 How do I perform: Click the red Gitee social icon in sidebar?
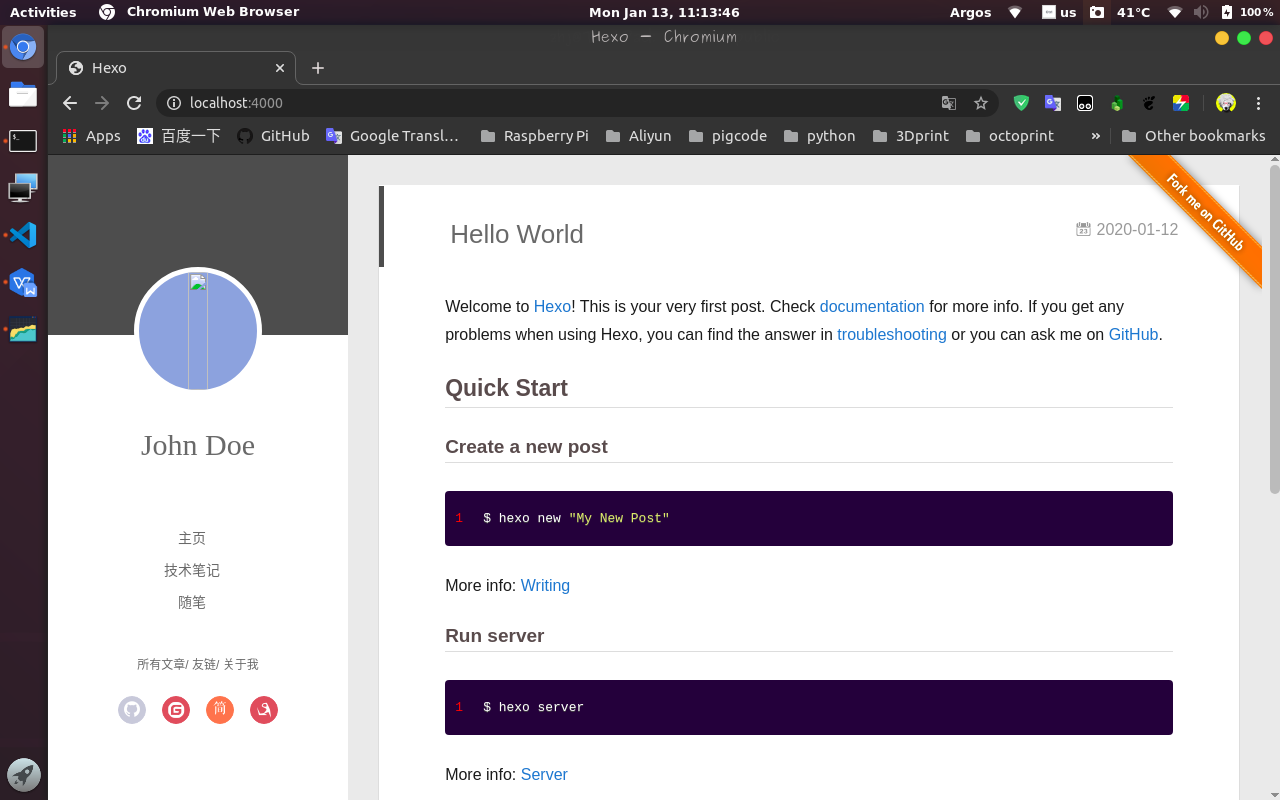[176, 710]
